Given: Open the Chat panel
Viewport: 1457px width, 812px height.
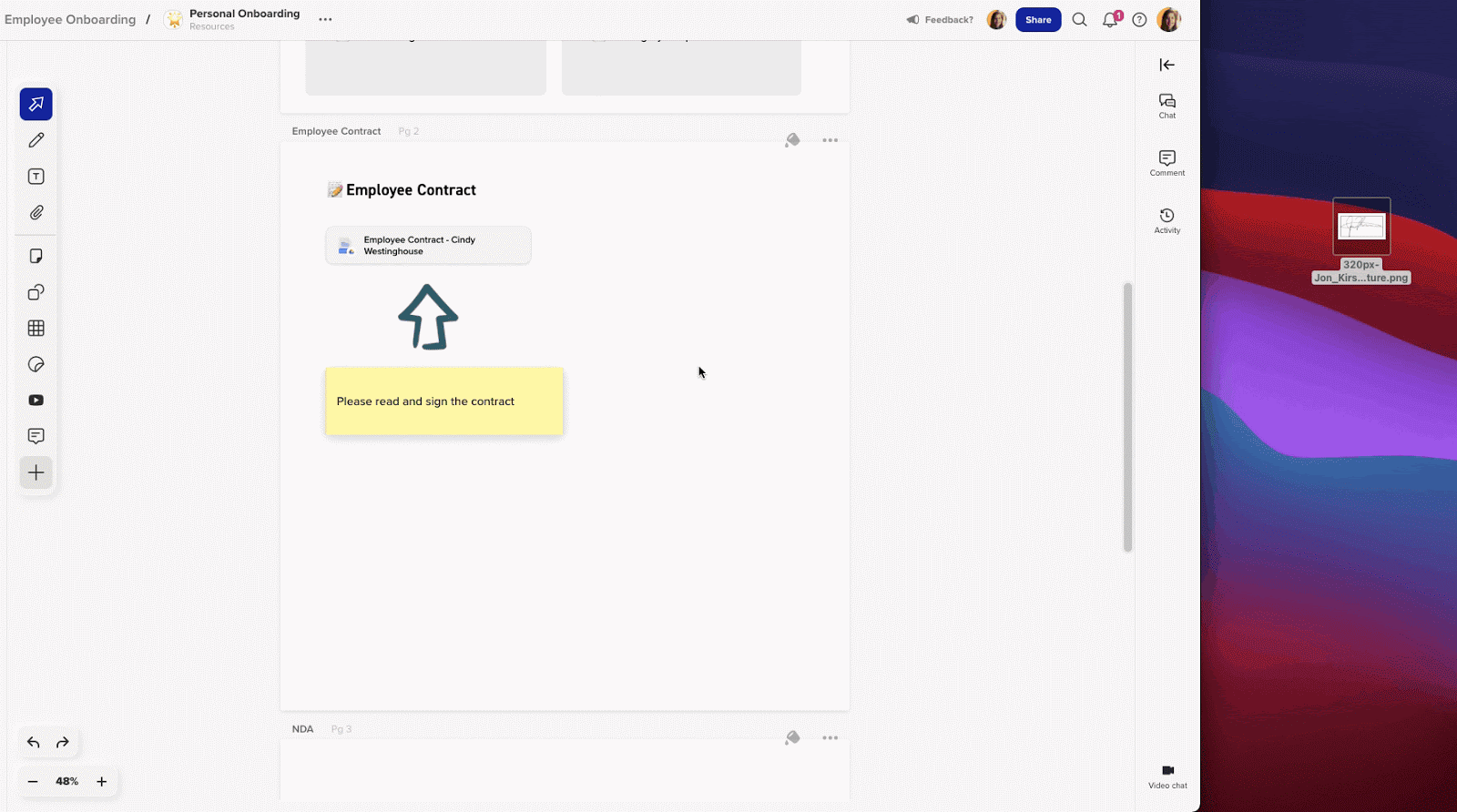Looking at the screenshot, I should [x=1167, y=106].
